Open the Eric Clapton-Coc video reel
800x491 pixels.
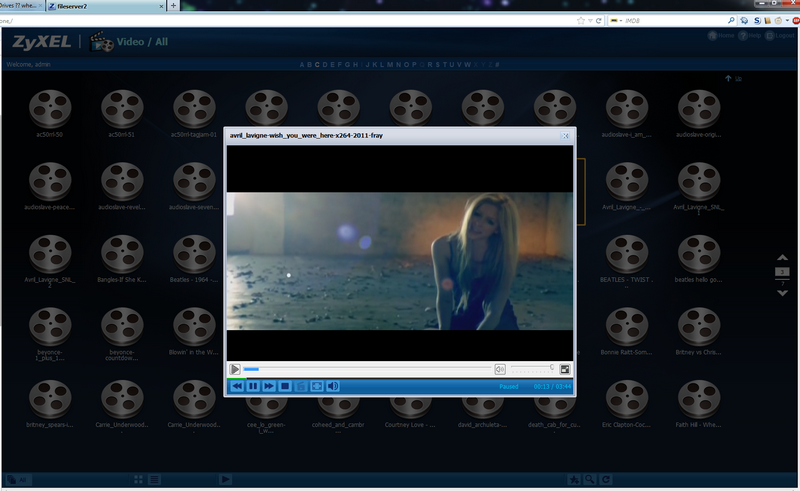click(x=627, y=399)
